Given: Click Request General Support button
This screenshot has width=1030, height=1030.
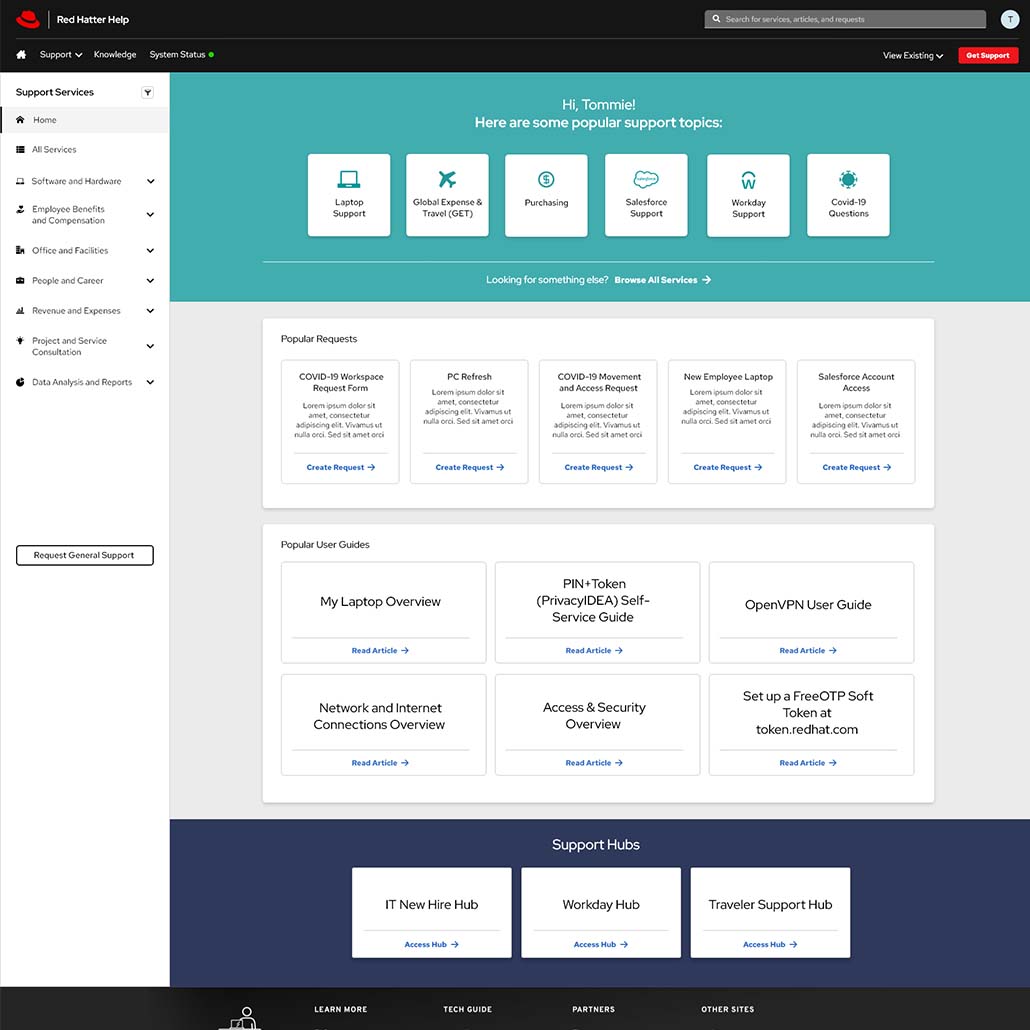Looking at the screenshot, I should point(85,555).
